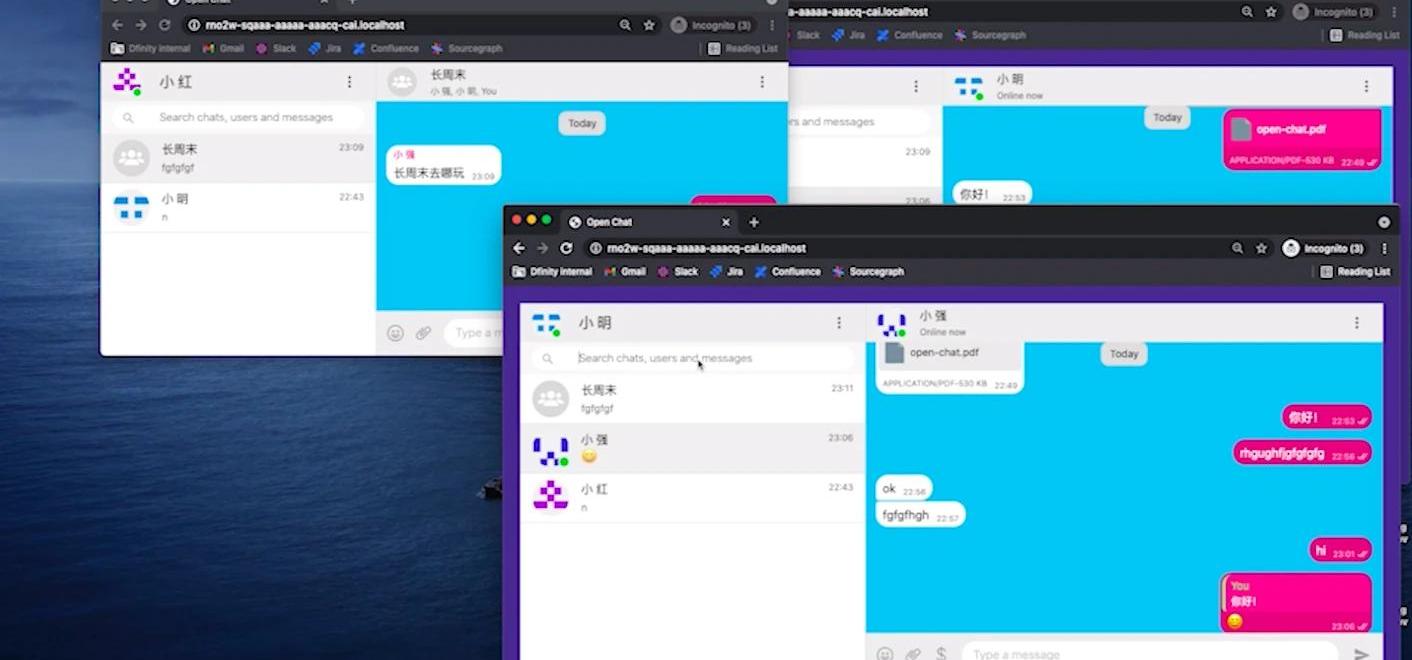
Task: Go back in the front browser window
Action: tap(519, 248)
